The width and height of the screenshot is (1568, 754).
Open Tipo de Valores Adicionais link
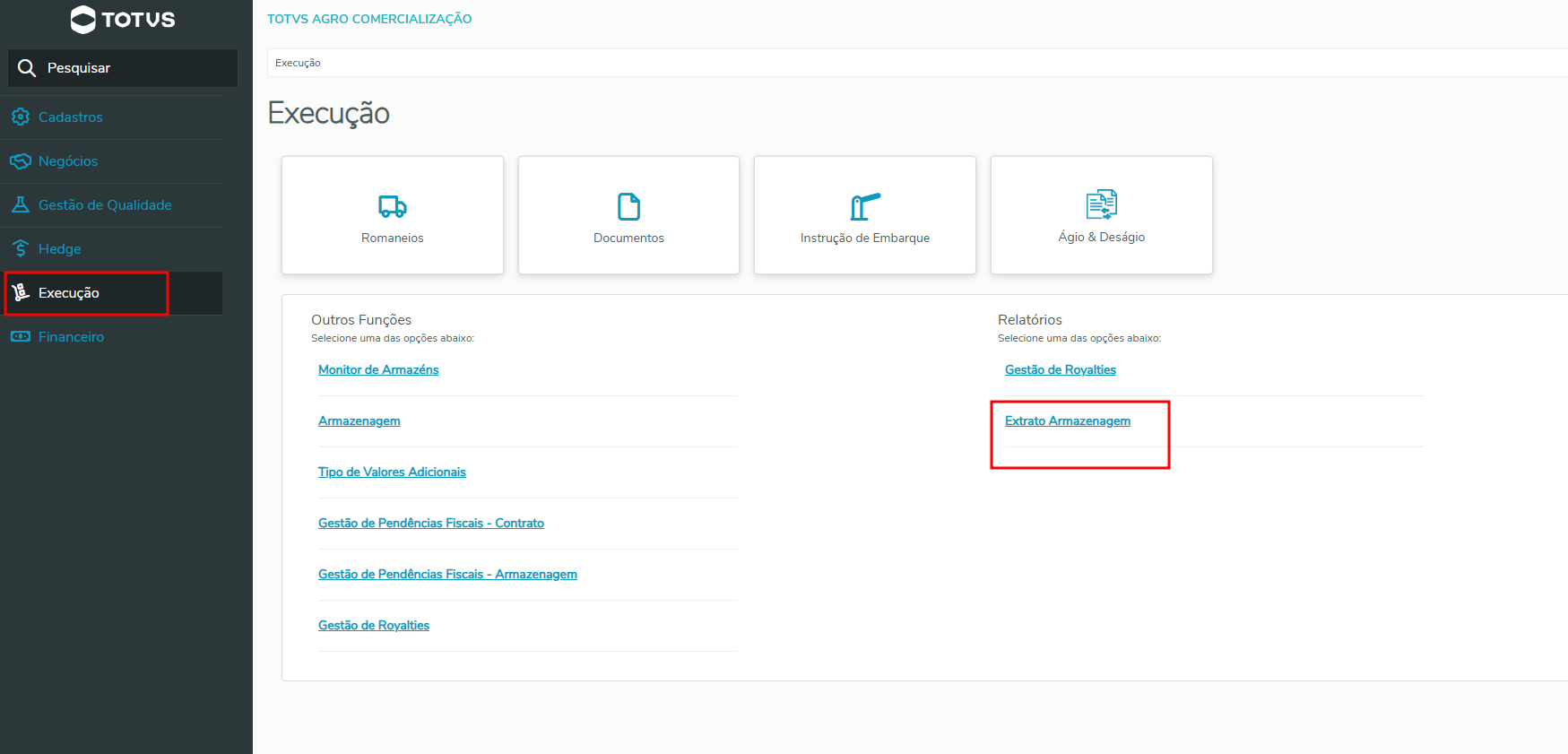[x=392, y=472]
